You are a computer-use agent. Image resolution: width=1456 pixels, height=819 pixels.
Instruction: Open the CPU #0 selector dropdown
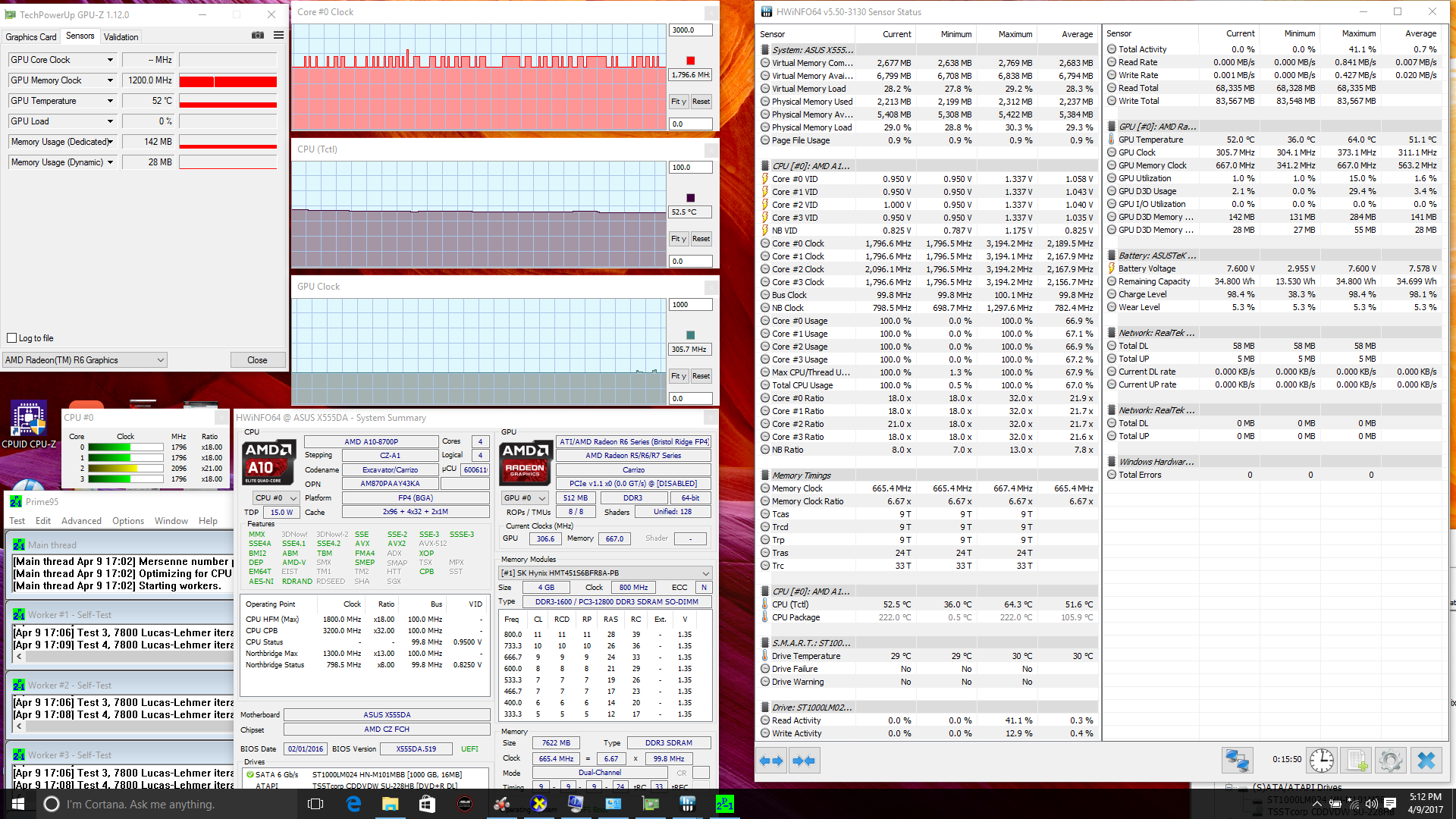(x=276, y=498)
